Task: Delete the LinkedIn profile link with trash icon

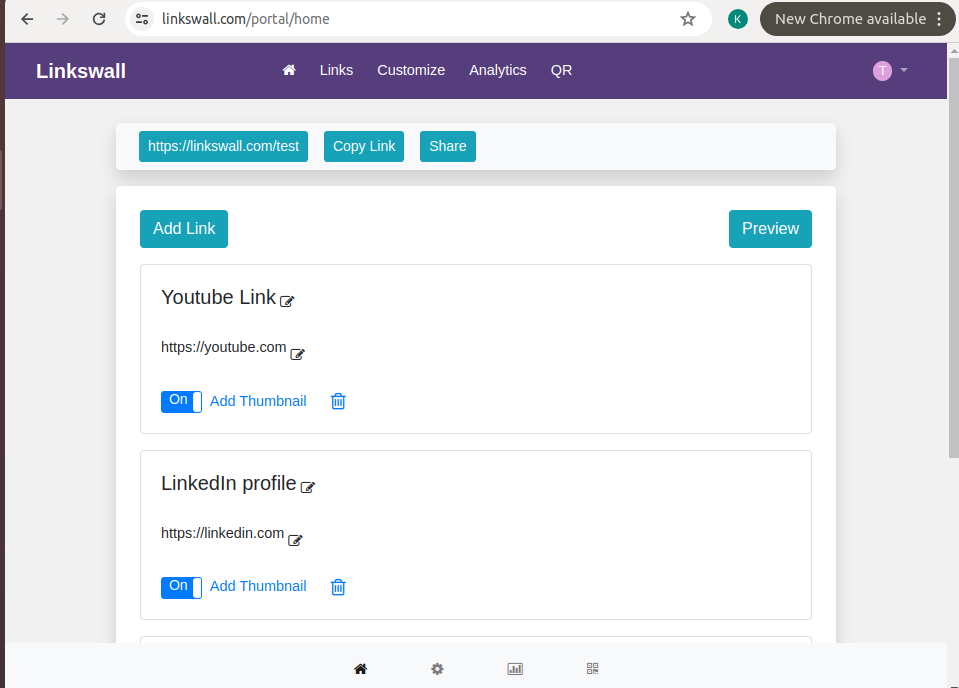Action: 338,587
